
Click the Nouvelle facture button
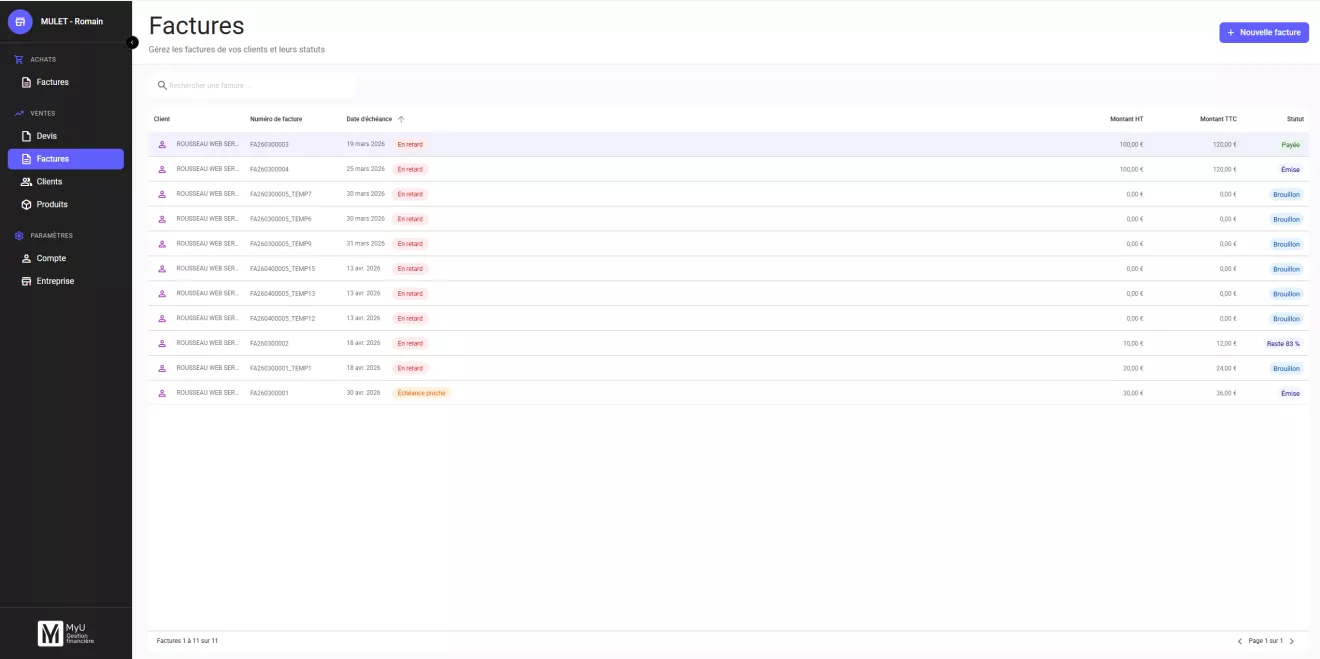tap(1264, 33)
